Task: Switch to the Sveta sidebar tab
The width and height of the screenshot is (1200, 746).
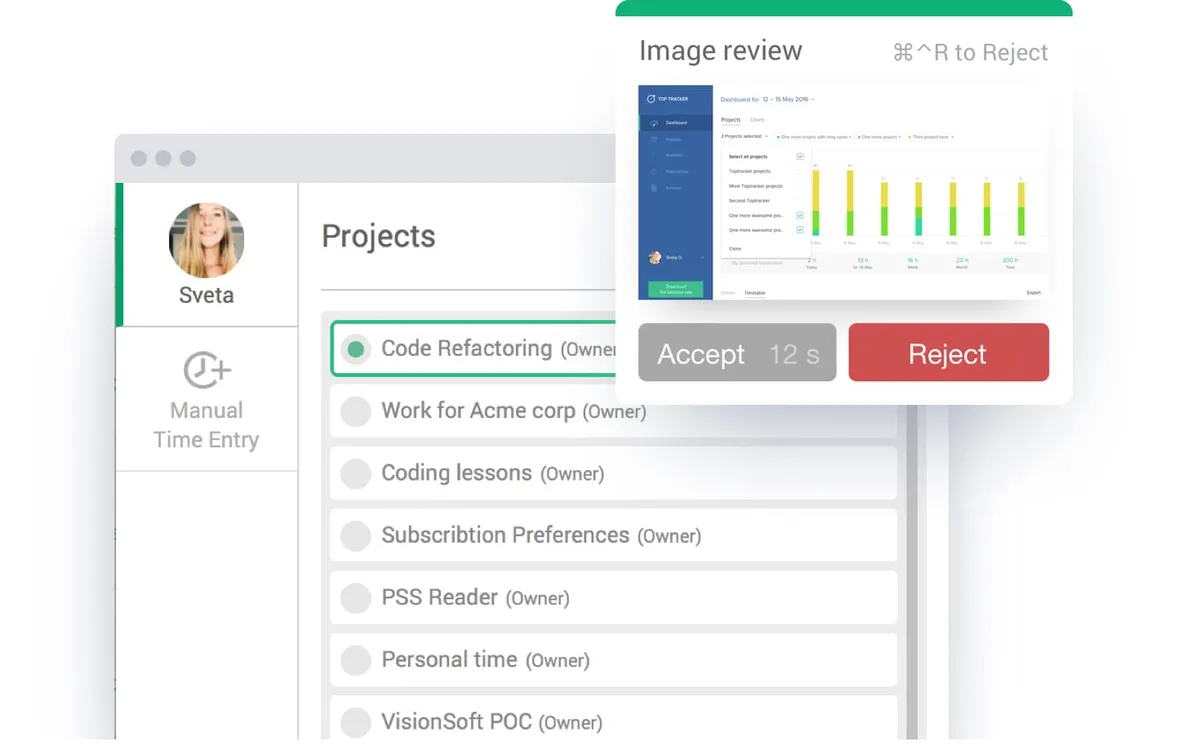Action: pyautogui.click(x=207, y=255)
